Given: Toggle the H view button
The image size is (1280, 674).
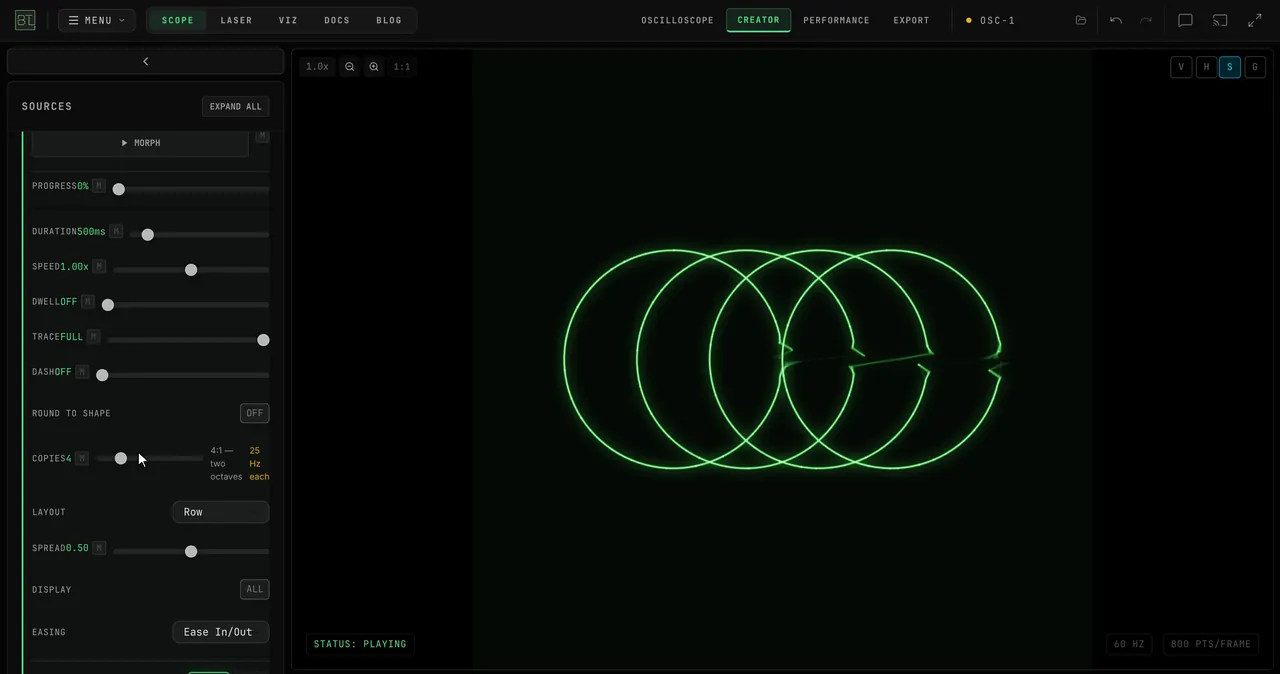Looking at the screenshot, I should click(1206, 67).
